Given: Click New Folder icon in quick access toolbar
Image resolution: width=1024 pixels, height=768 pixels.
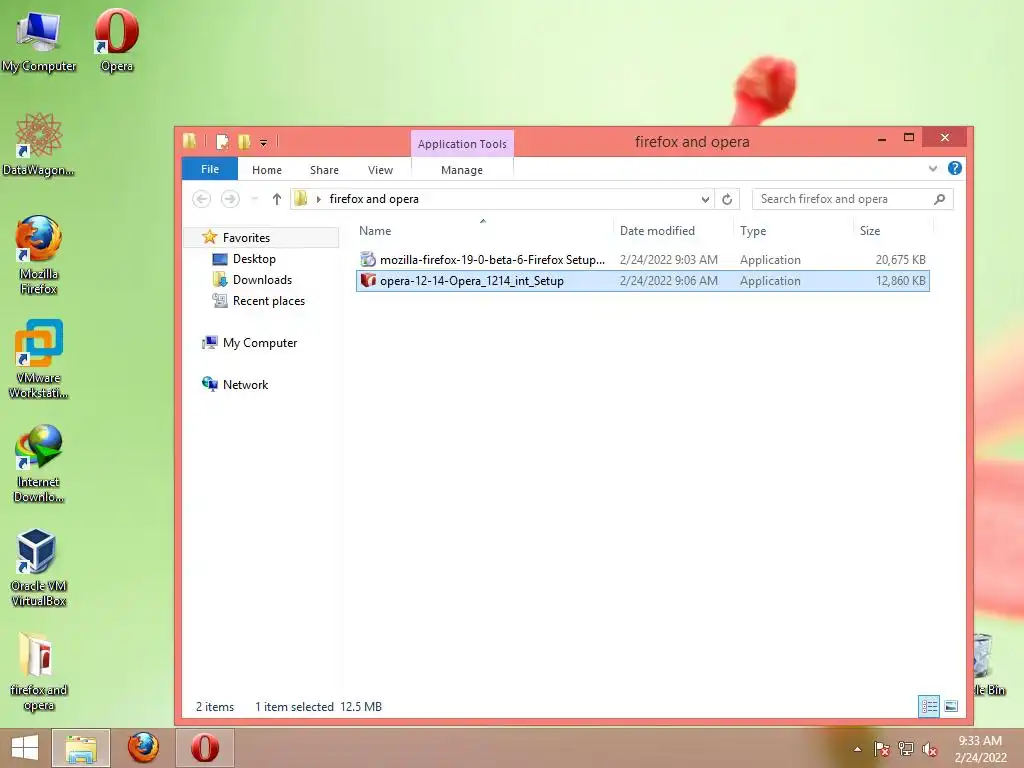Looking at the screenshot, I should tap(244, 142).
